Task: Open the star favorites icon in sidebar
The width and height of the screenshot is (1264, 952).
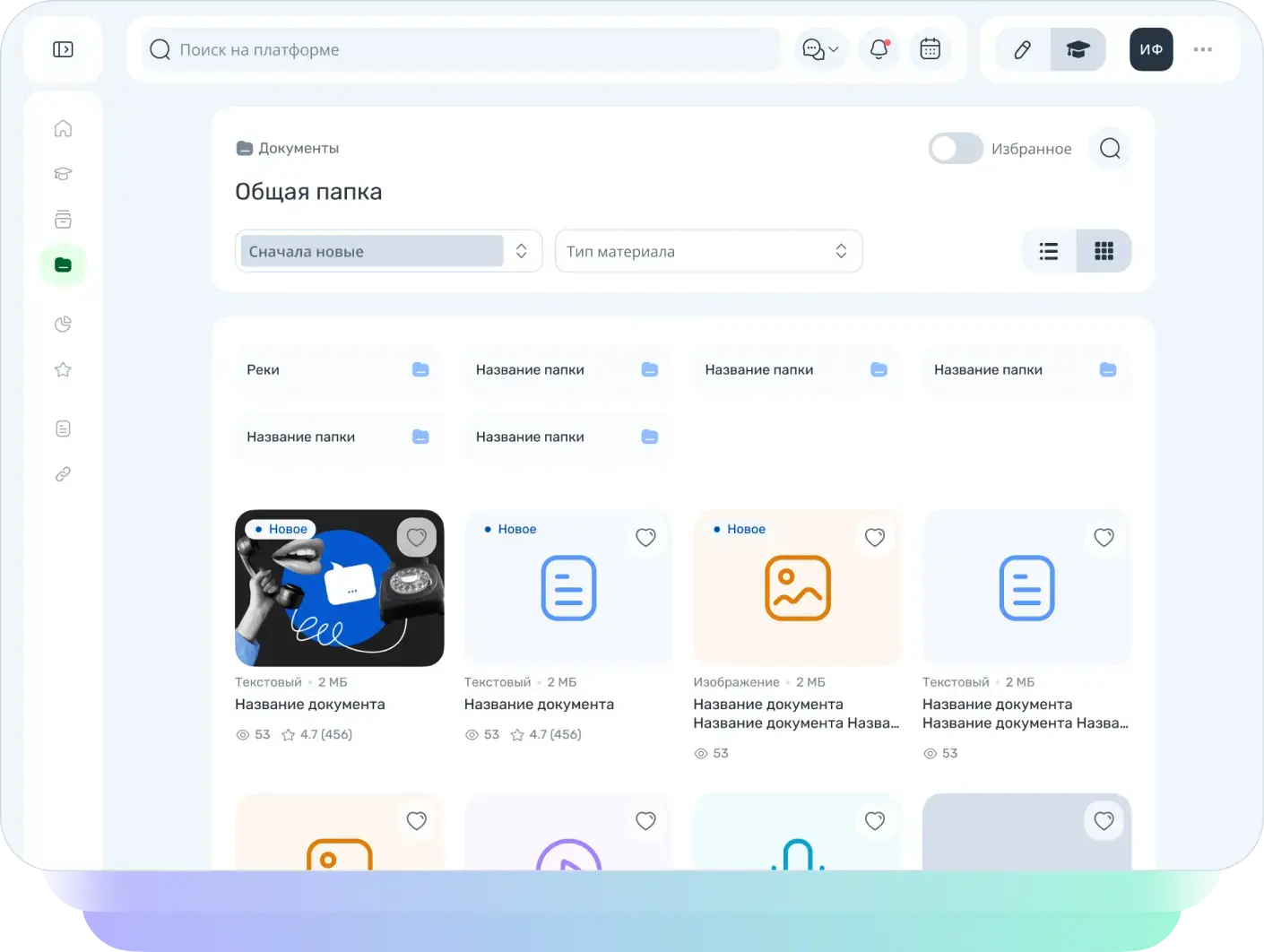Action: (63, 369)
